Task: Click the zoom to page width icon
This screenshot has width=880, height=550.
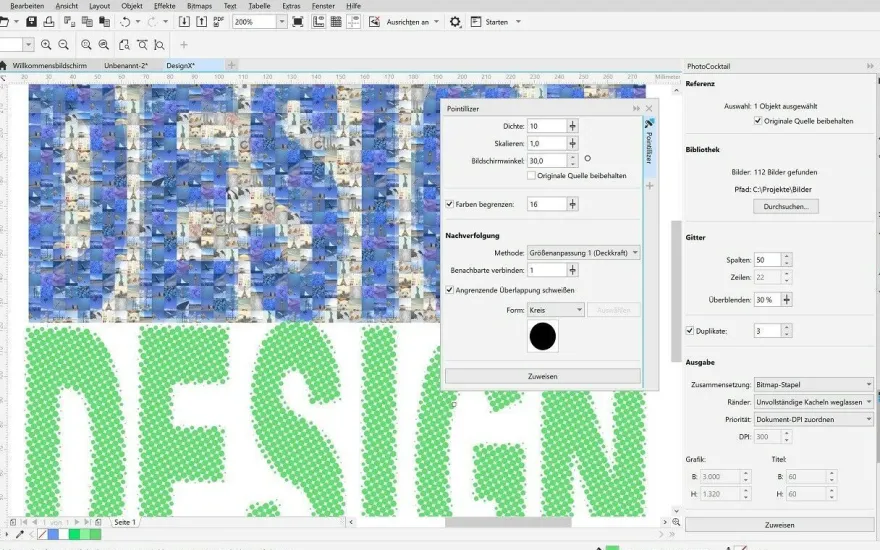Action: [x=142, y=45]
